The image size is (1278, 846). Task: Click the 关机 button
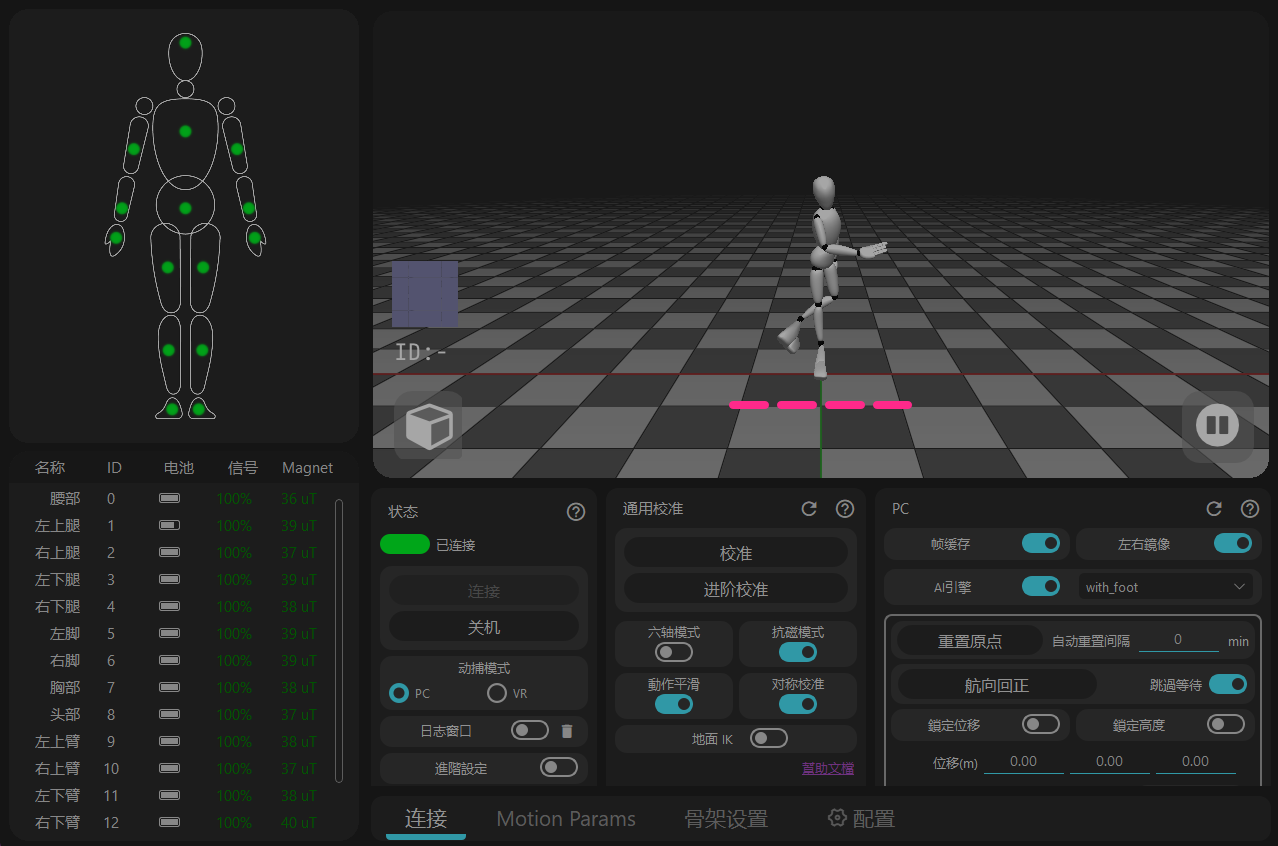click(x=484, y=627)
